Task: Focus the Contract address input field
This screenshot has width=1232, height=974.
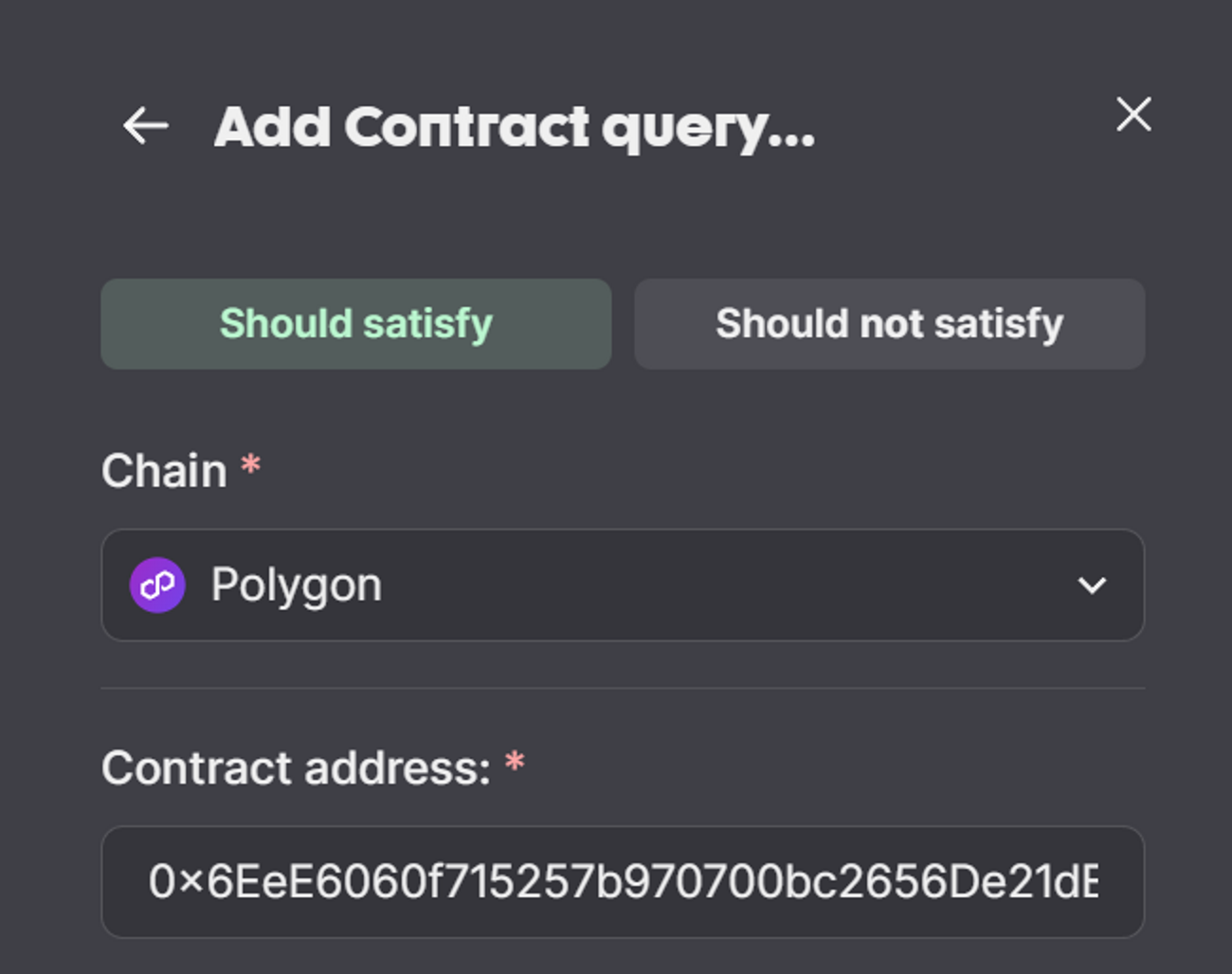Action: point(623,882)
